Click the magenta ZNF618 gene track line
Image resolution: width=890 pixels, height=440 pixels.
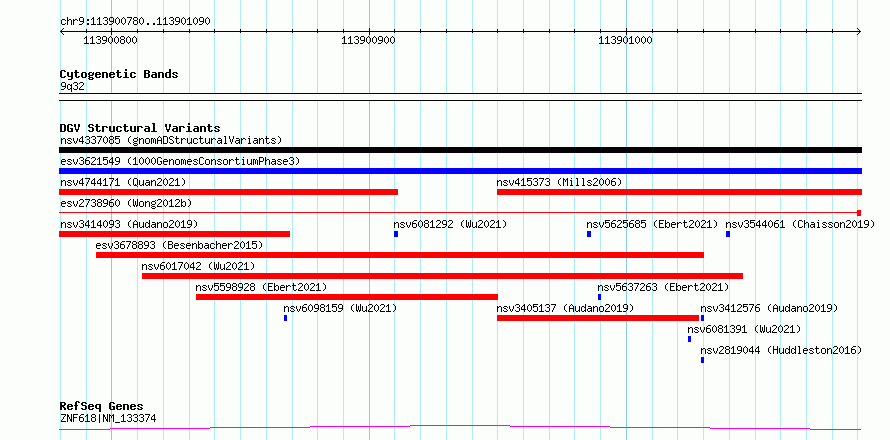460,427
